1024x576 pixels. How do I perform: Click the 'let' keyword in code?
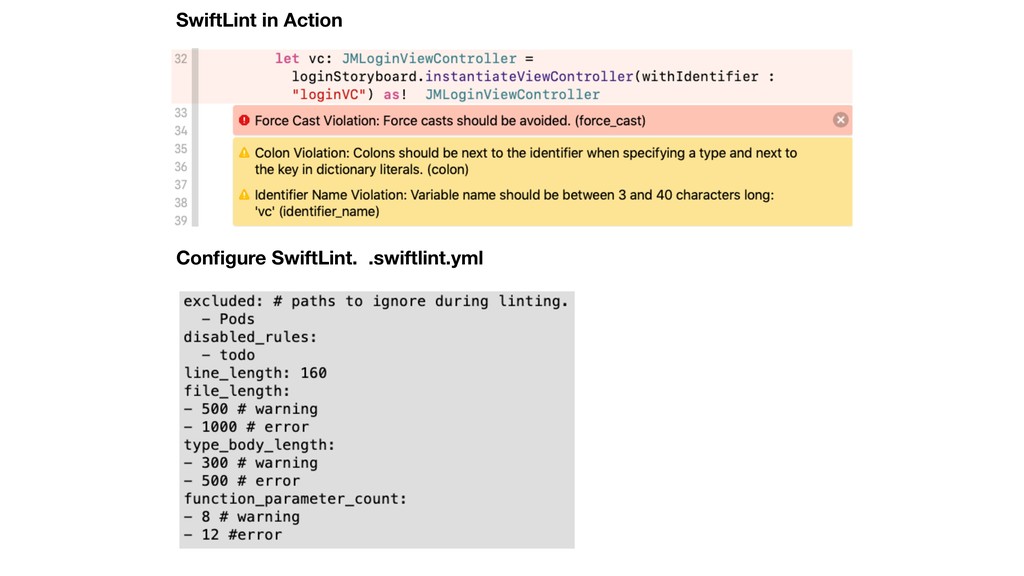tap(287, 59)
